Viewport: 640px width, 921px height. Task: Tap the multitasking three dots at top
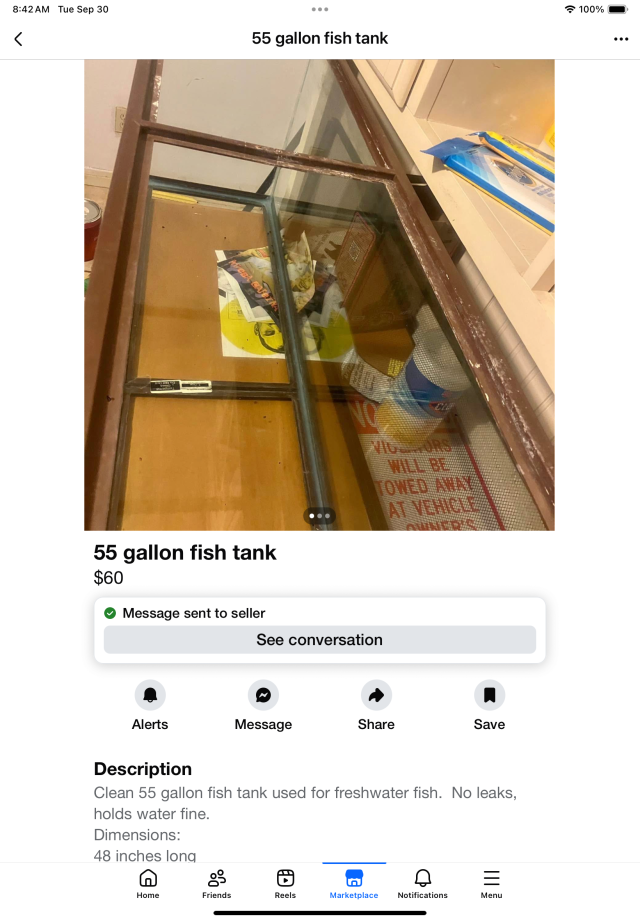point(320,9)
